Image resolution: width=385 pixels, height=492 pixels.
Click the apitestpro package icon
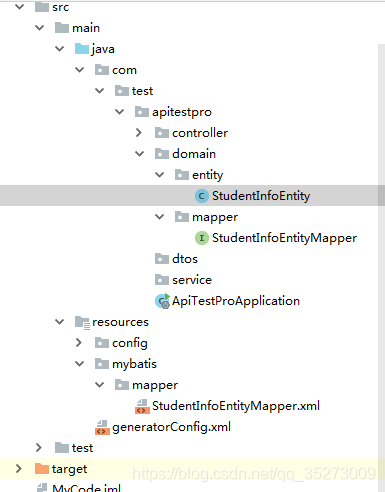(142, 112)
